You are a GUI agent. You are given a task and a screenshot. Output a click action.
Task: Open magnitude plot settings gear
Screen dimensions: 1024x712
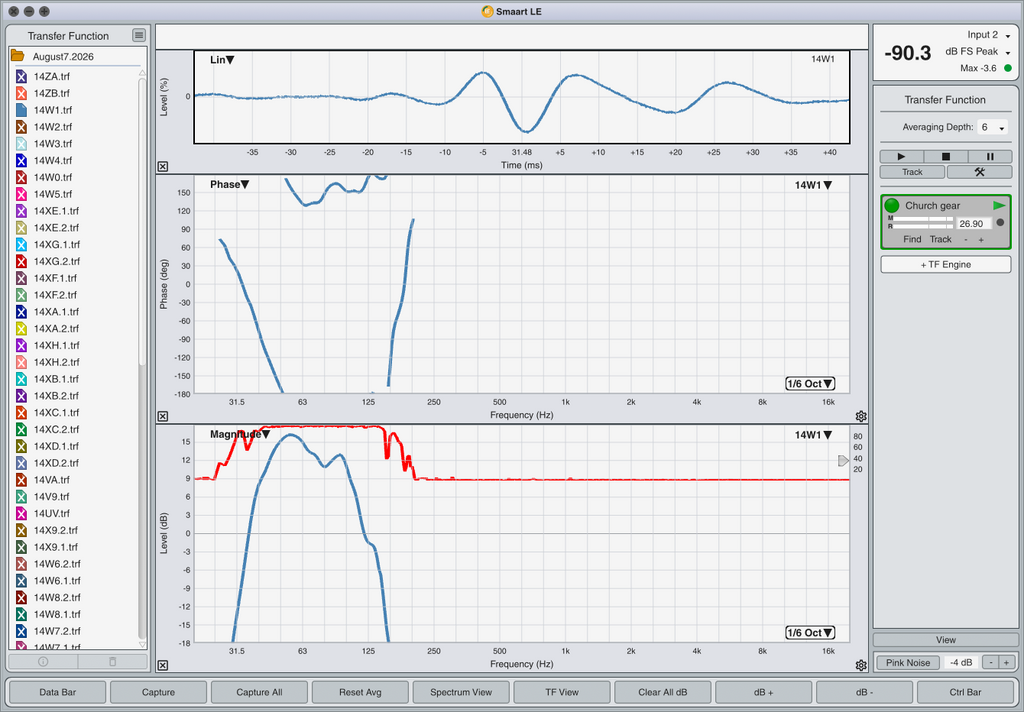tap(861, 665)
